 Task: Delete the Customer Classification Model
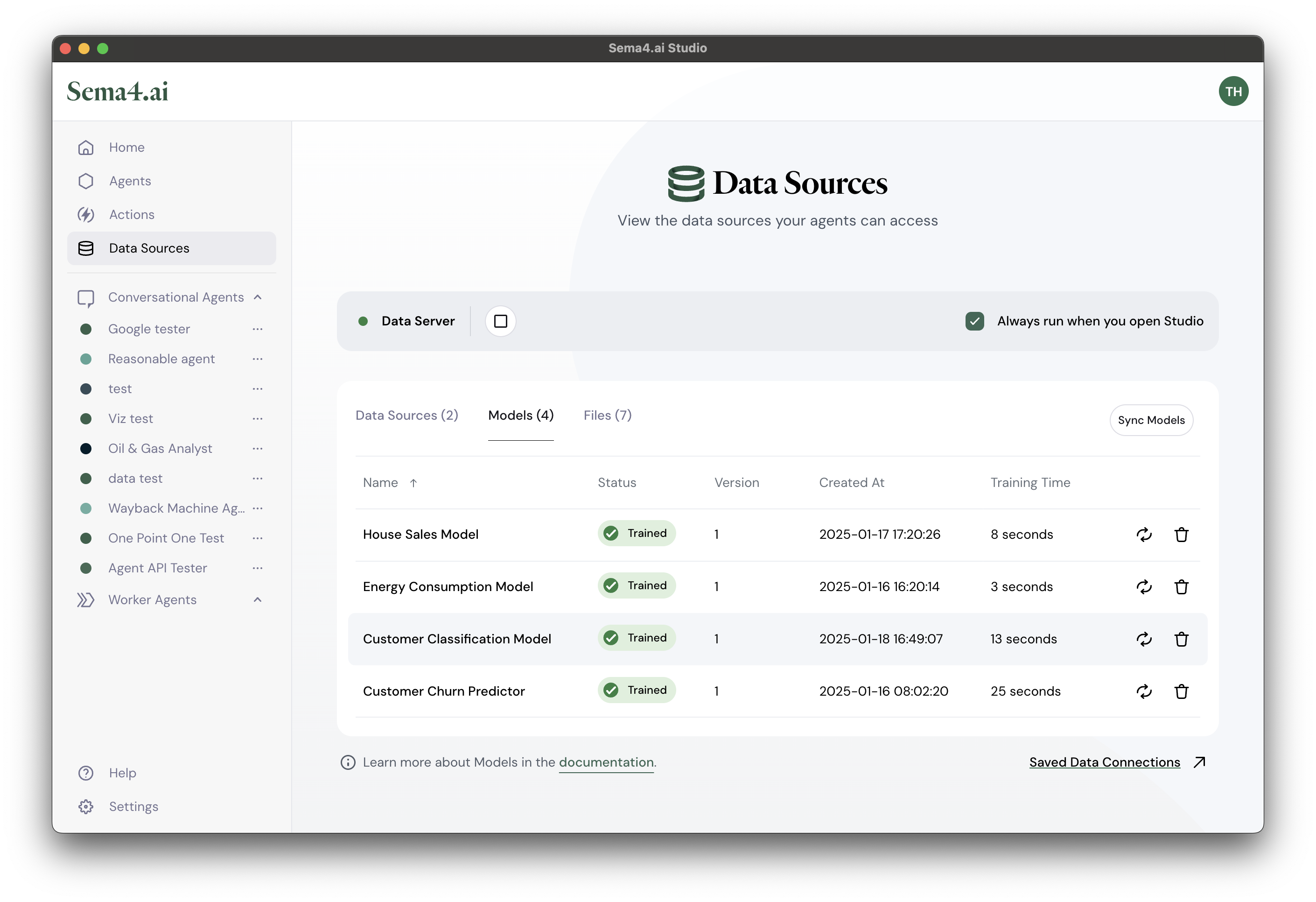pyautogui.click(x=1181, y=639)
